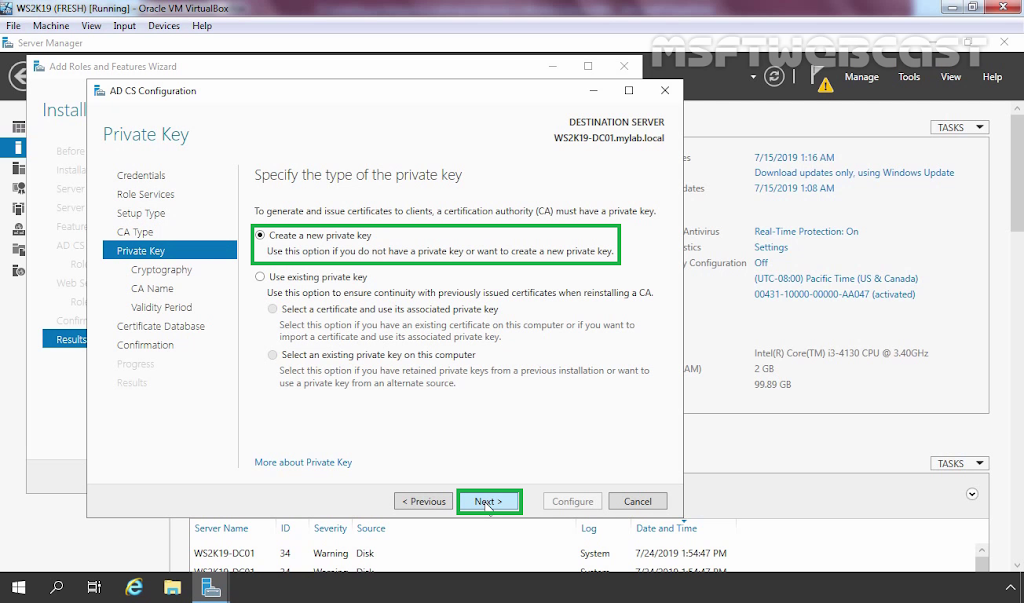Click the Pacific Time zone link
Image resolution: width=1024 pixels, height=603 pixels.
836,278
